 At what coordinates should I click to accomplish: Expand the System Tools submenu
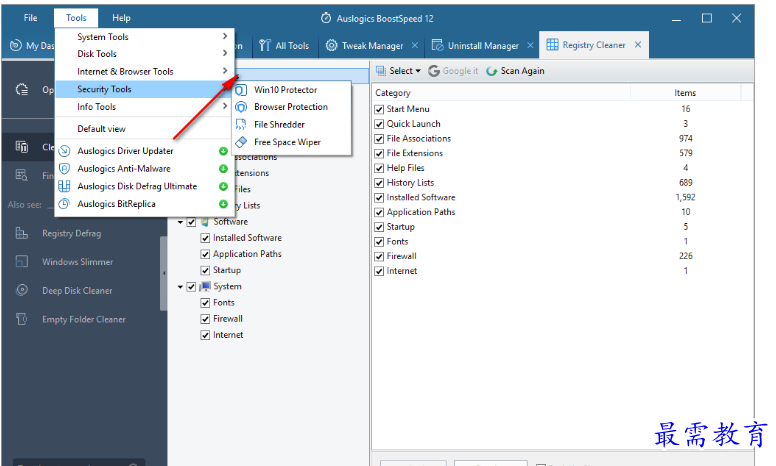(x=144, y=37)
